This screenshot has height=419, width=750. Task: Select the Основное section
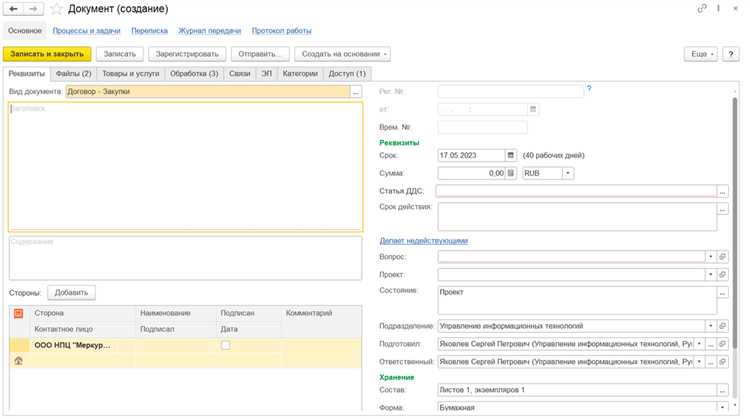(25, 31)
